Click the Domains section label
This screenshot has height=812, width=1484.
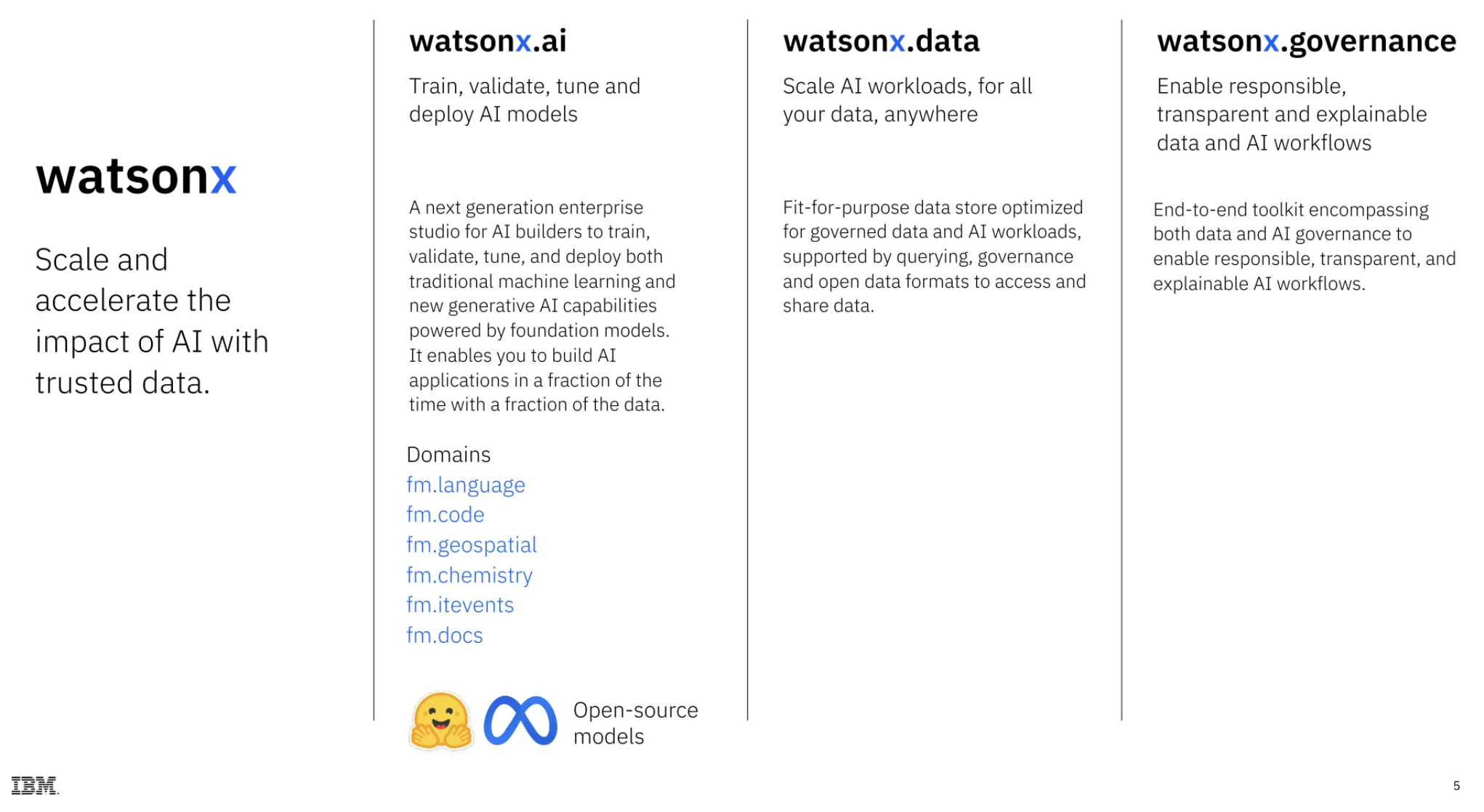[448, 455]
